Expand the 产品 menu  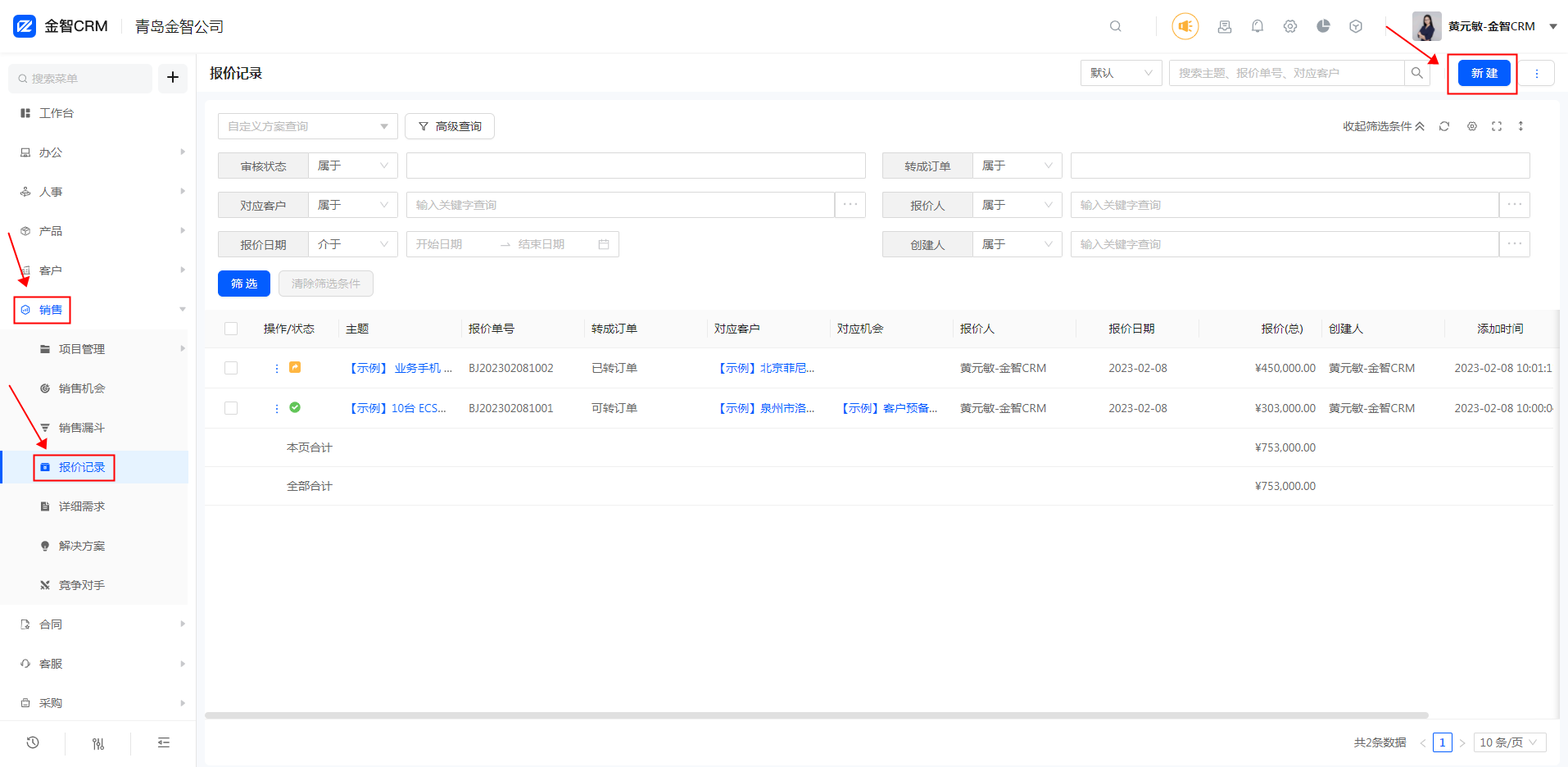(94, 231)
